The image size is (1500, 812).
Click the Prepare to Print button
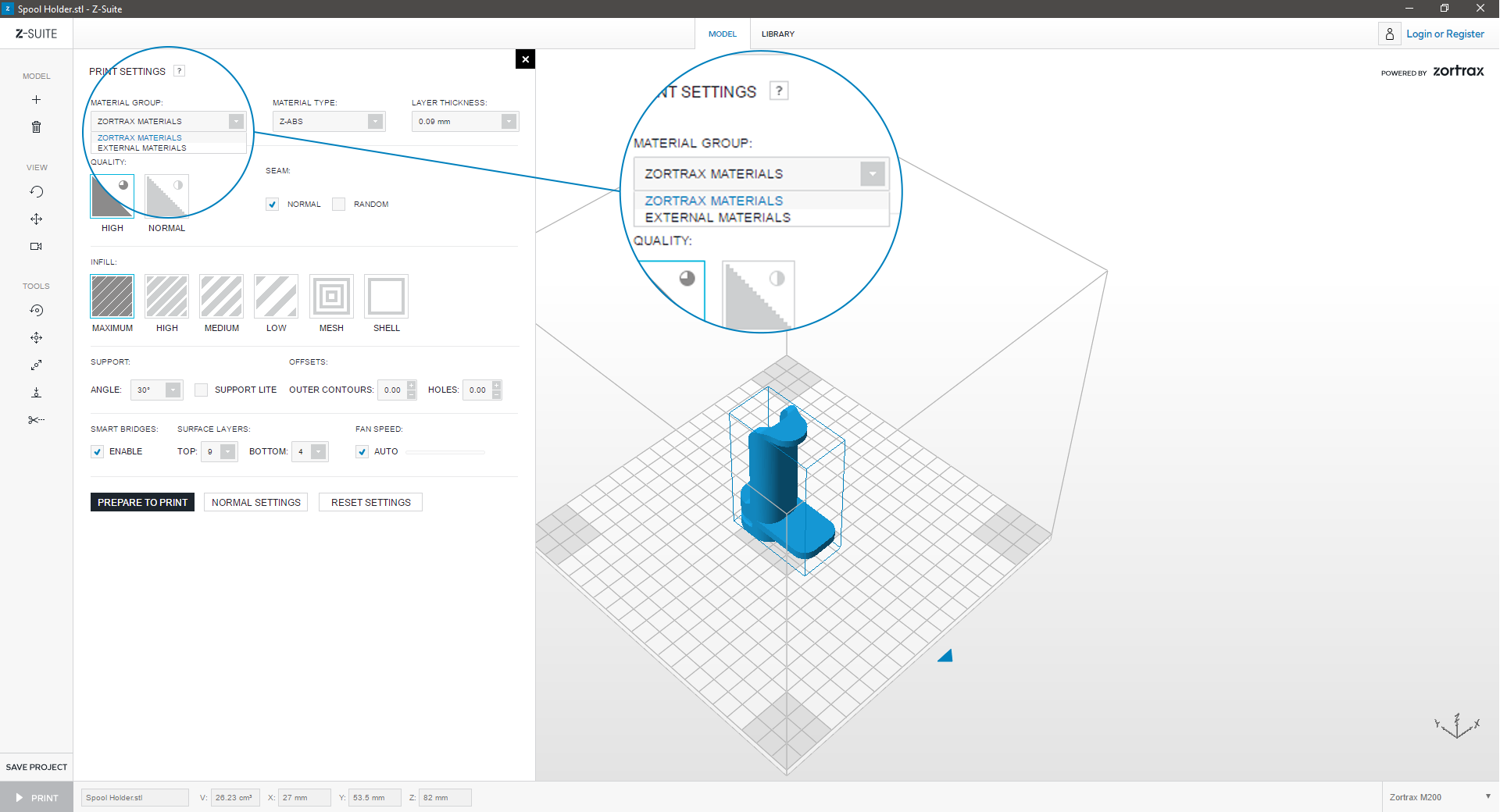click(x=142, y=503)
